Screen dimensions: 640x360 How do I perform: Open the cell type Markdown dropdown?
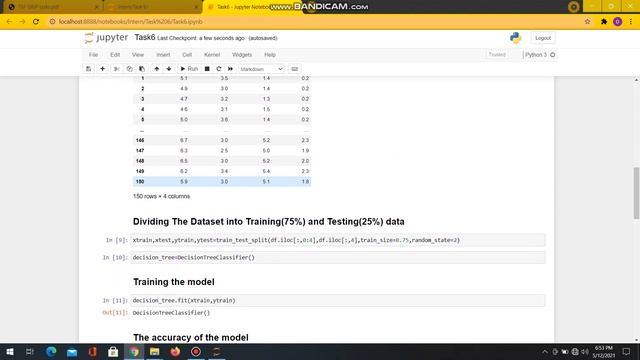pos(261,69)
